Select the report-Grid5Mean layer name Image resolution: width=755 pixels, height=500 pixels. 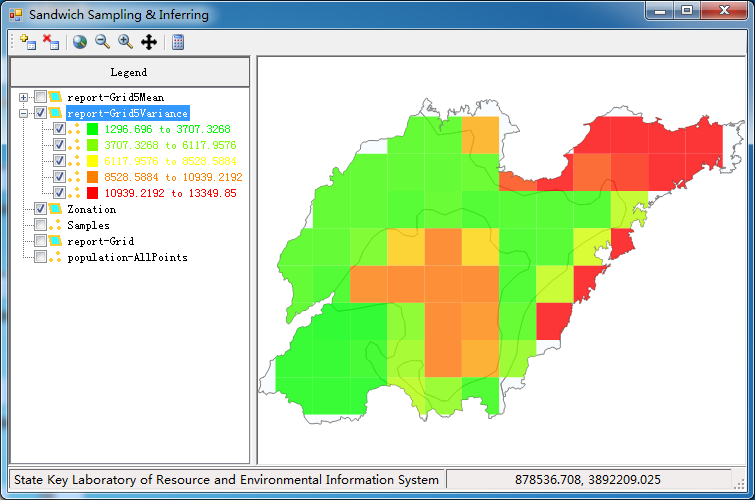point(116,97)
